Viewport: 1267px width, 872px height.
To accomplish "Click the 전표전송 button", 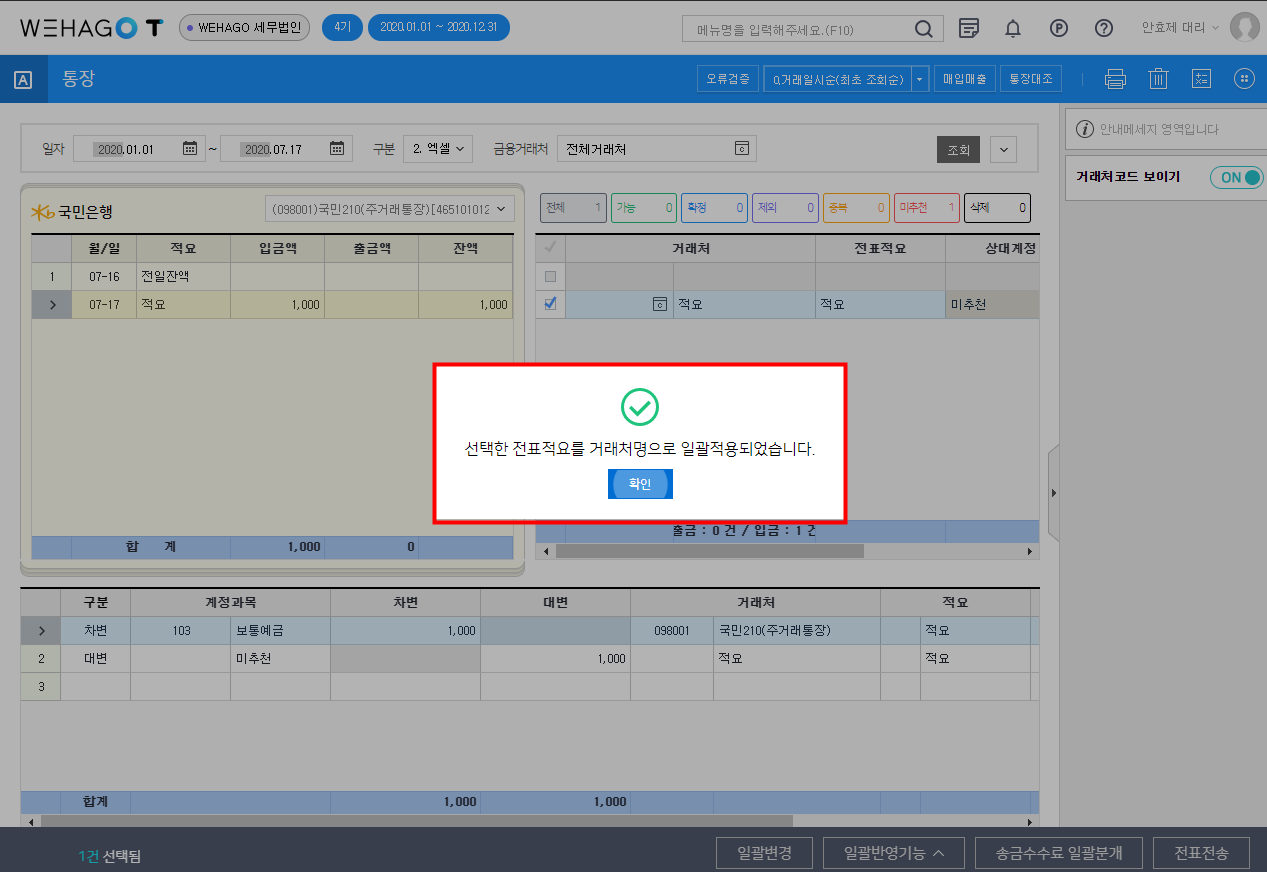I will (1200, 853).
